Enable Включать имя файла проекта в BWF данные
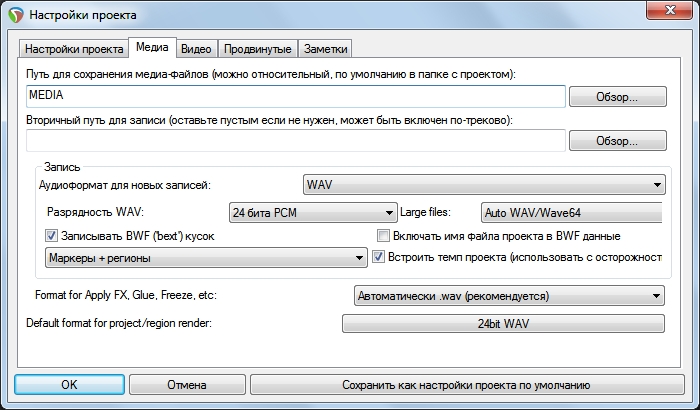 click(x=383, y=235)
